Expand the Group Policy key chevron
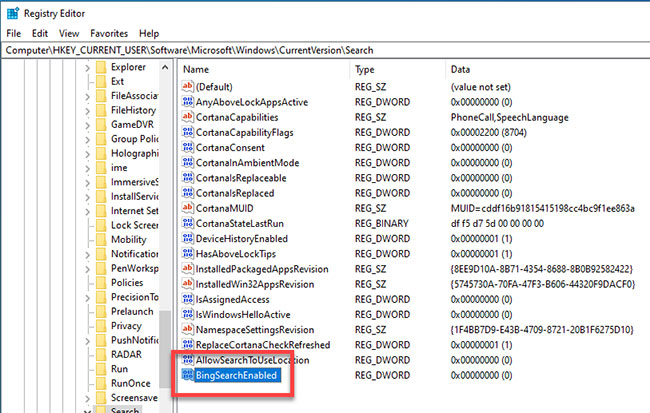 point(87,139)
